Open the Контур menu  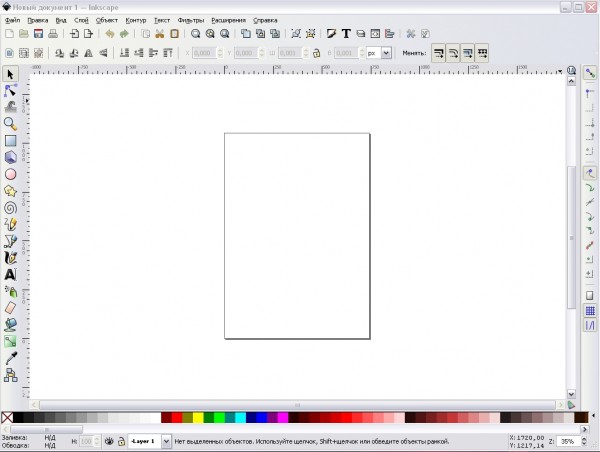(x=136, y=20)
